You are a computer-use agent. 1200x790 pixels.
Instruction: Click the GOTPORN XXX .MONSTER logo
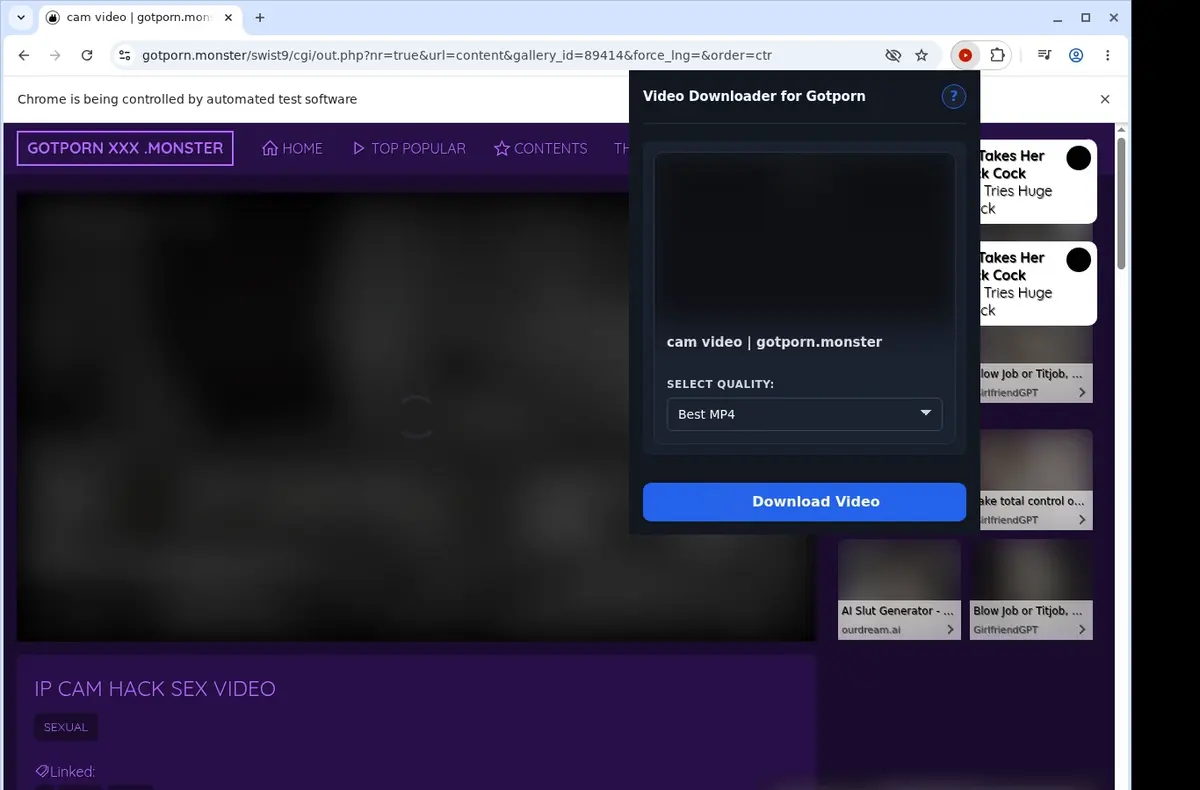tap(125, 148)
